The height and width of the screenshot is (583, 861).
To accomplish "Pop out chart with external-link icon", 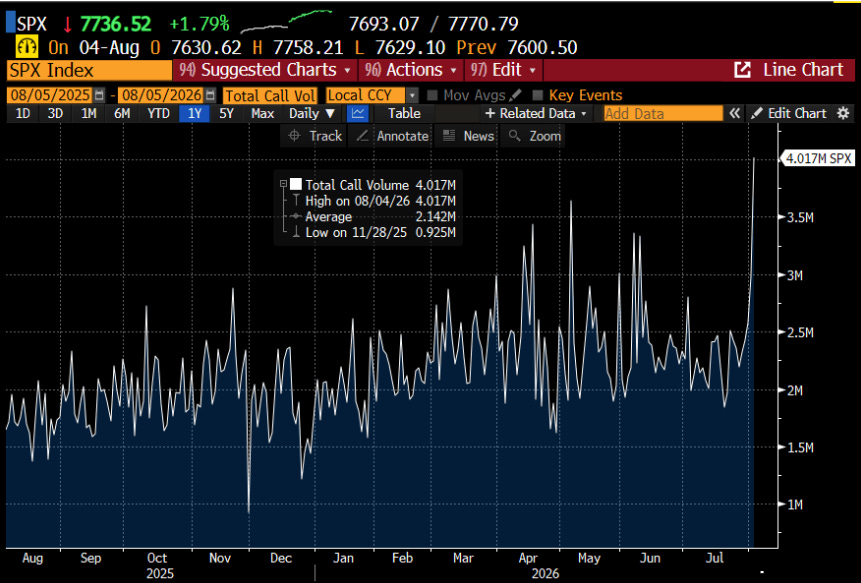I will pos(742,70).
